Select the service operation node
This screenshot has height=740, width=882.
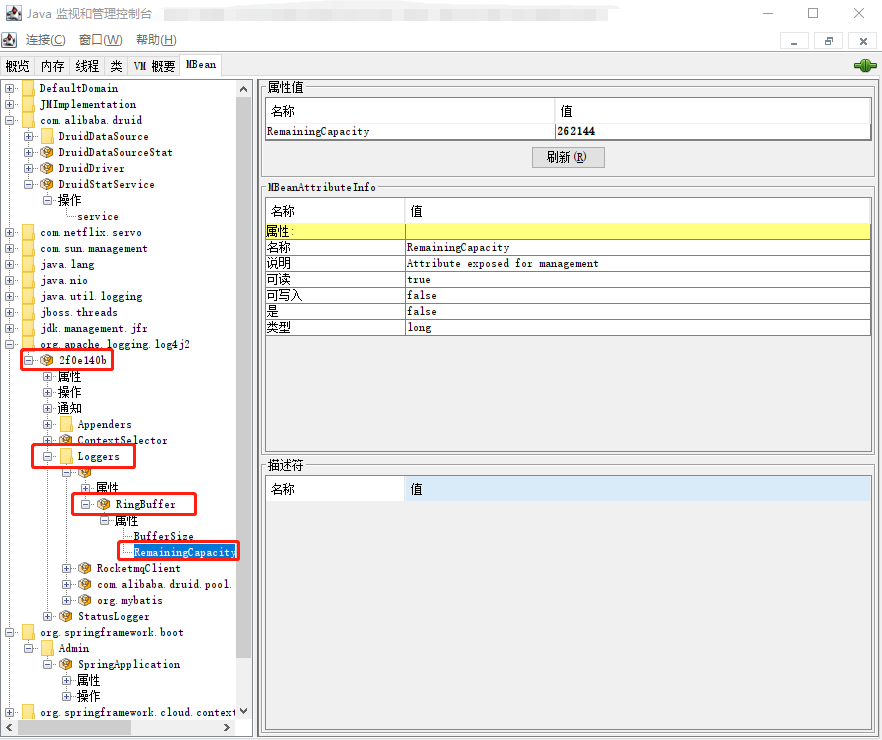coord(98,216)
